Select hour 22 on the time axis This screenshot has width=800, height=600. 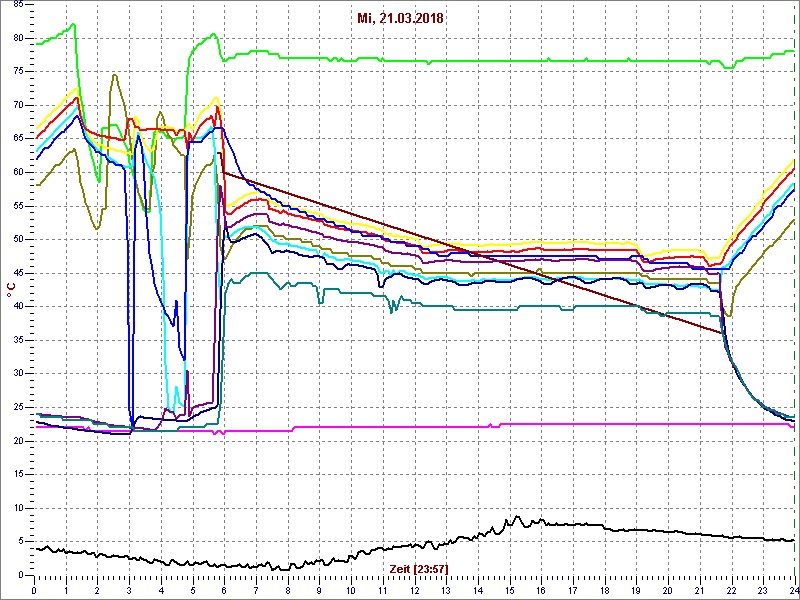[731, 590]
